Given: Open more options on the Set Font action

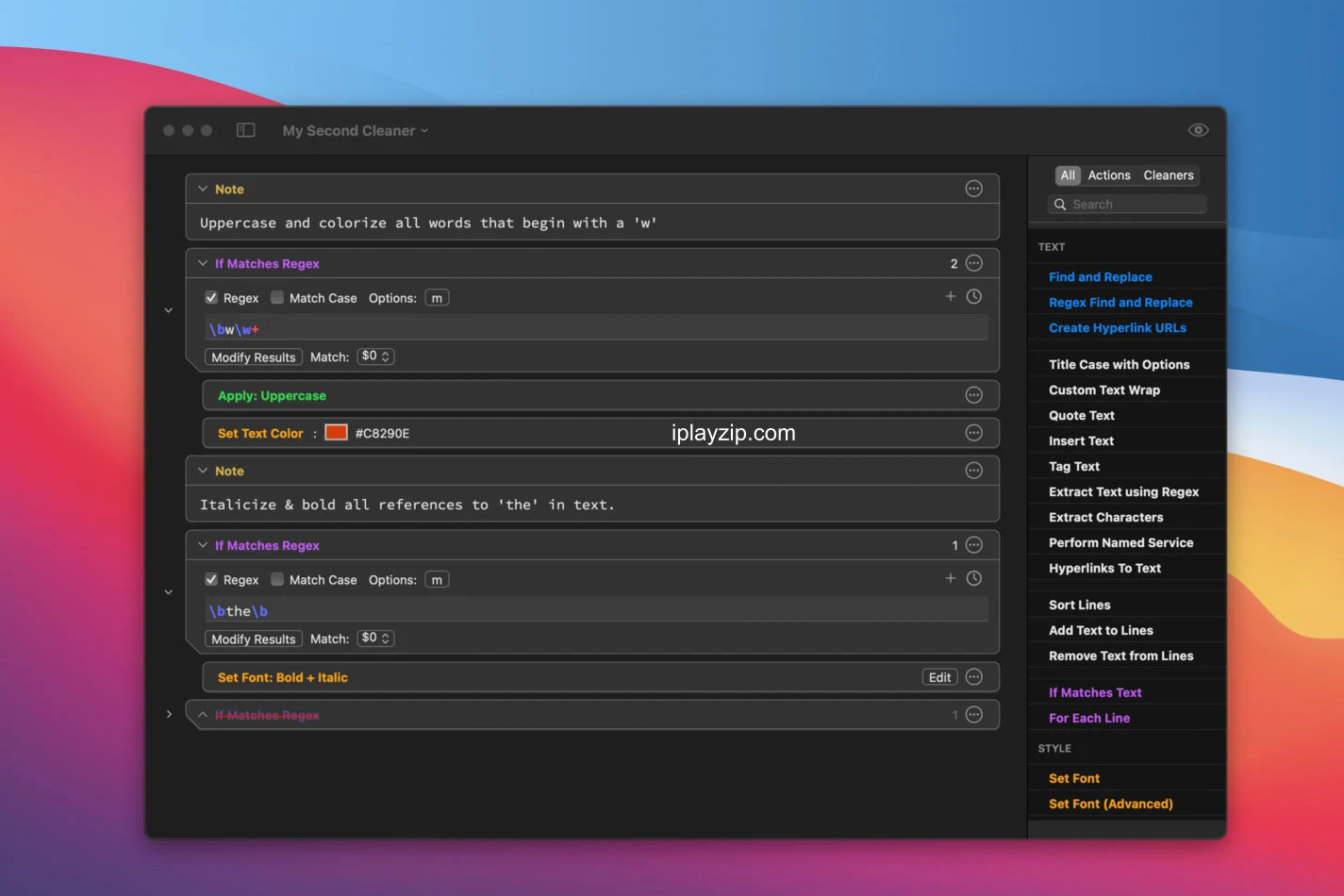Looking at the screenshot, I should click(x=974, y=677).
